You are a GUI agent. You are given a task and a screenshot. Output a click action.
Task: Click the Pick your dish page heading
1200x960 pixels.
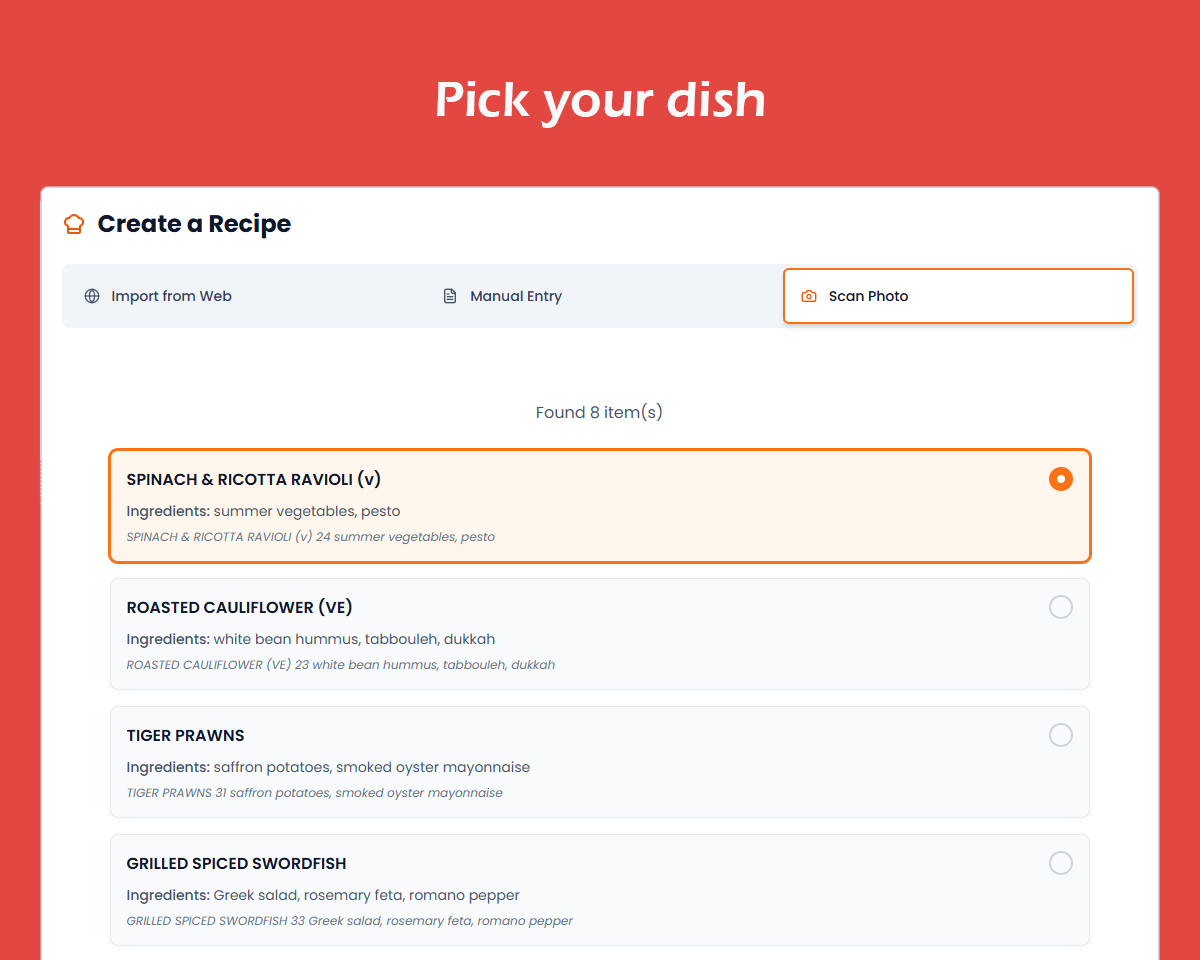[600, 100]
